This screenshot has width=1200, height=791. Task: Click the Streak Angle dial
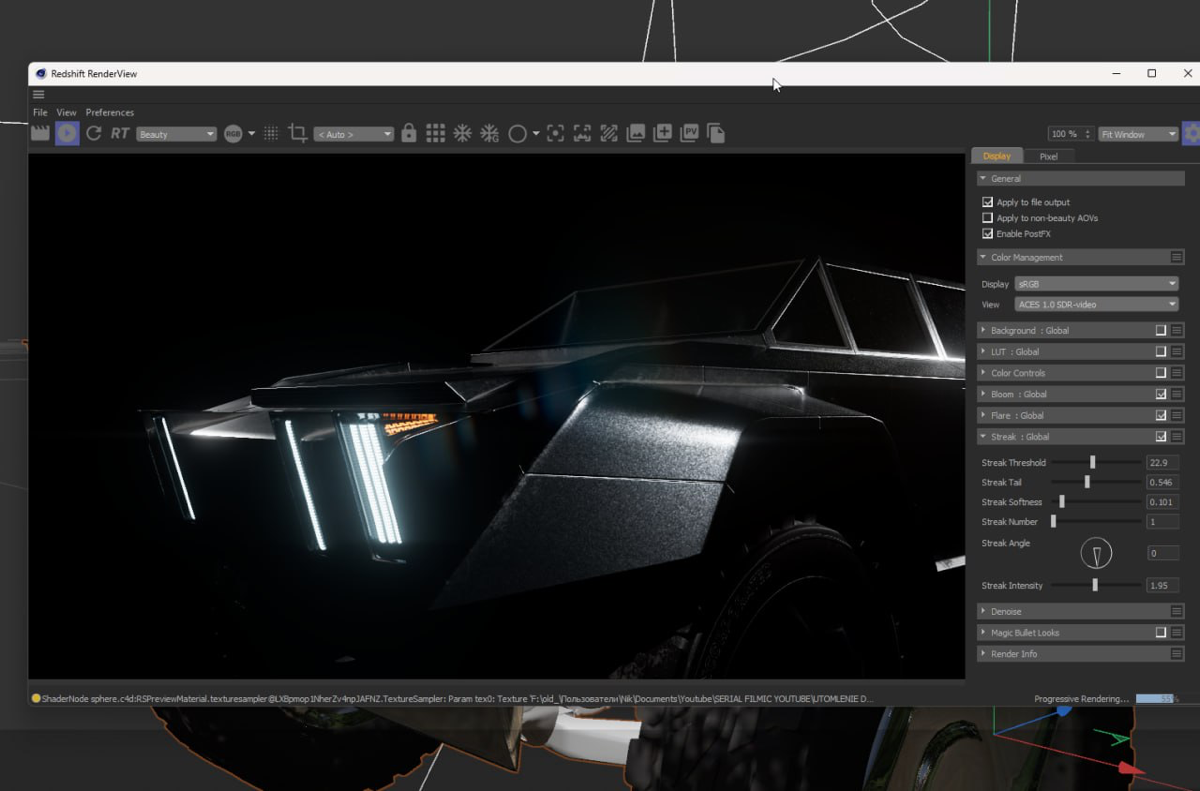(1096, 553)
